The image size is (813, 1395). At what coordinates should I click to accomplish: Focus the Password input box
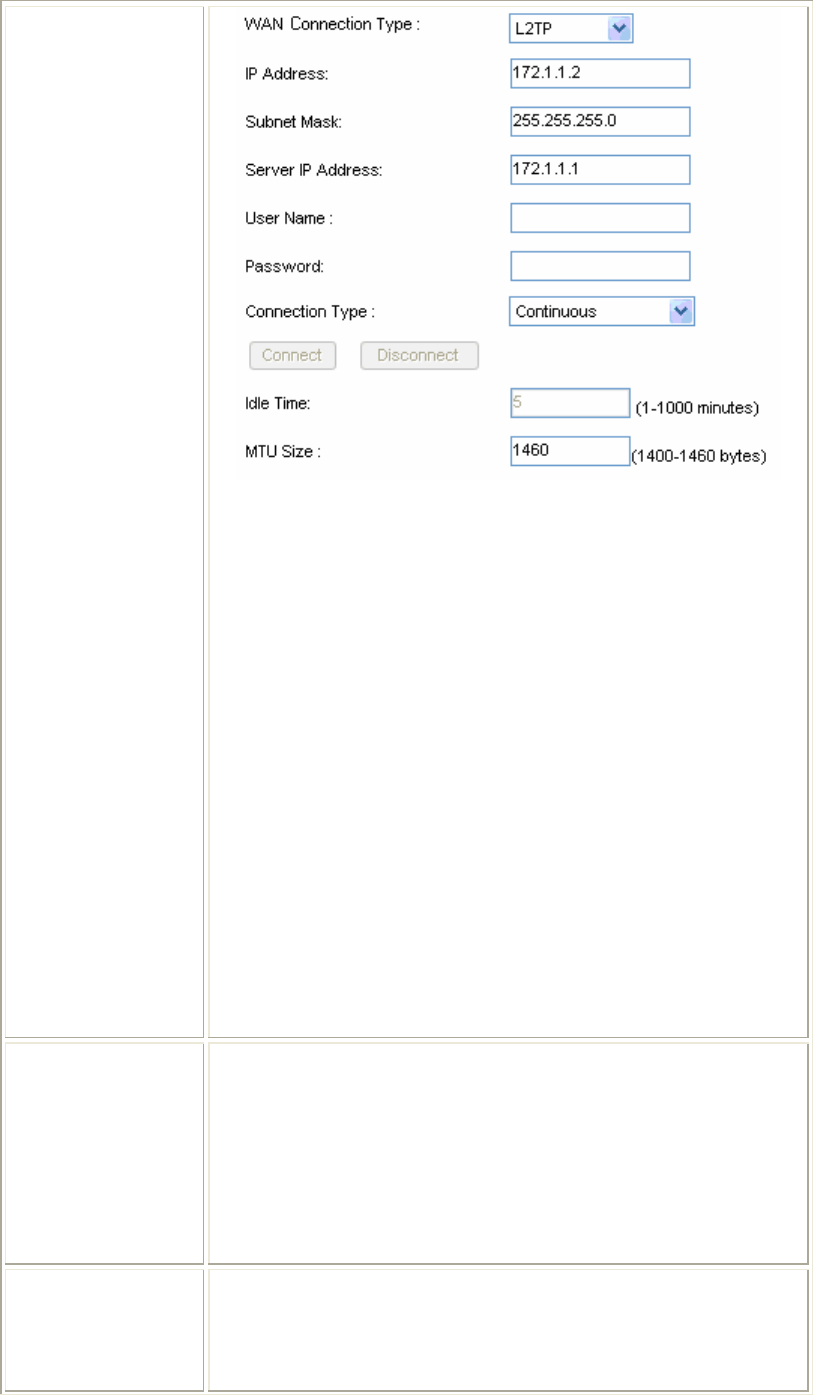[600, 265]
